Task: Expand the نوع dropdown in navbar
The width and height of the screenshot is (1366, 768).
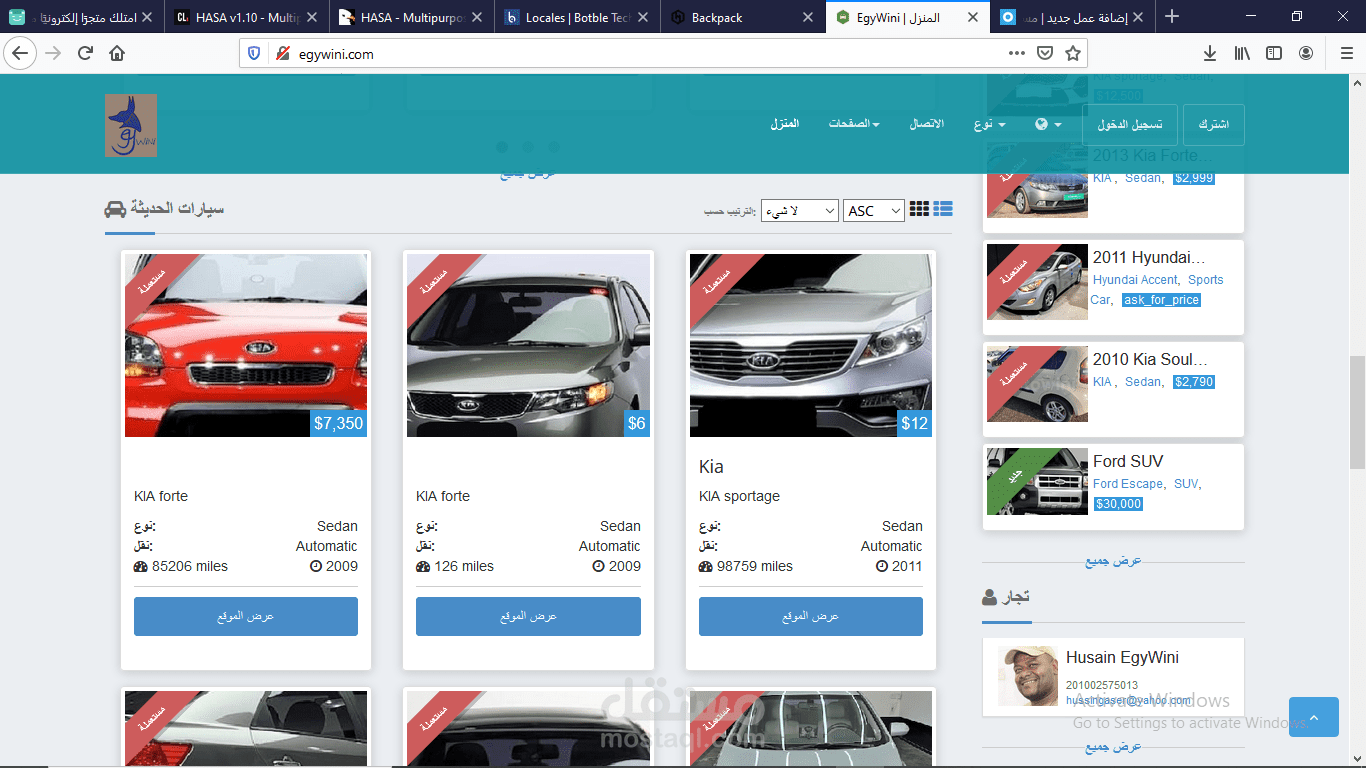Action: (989, 124)
